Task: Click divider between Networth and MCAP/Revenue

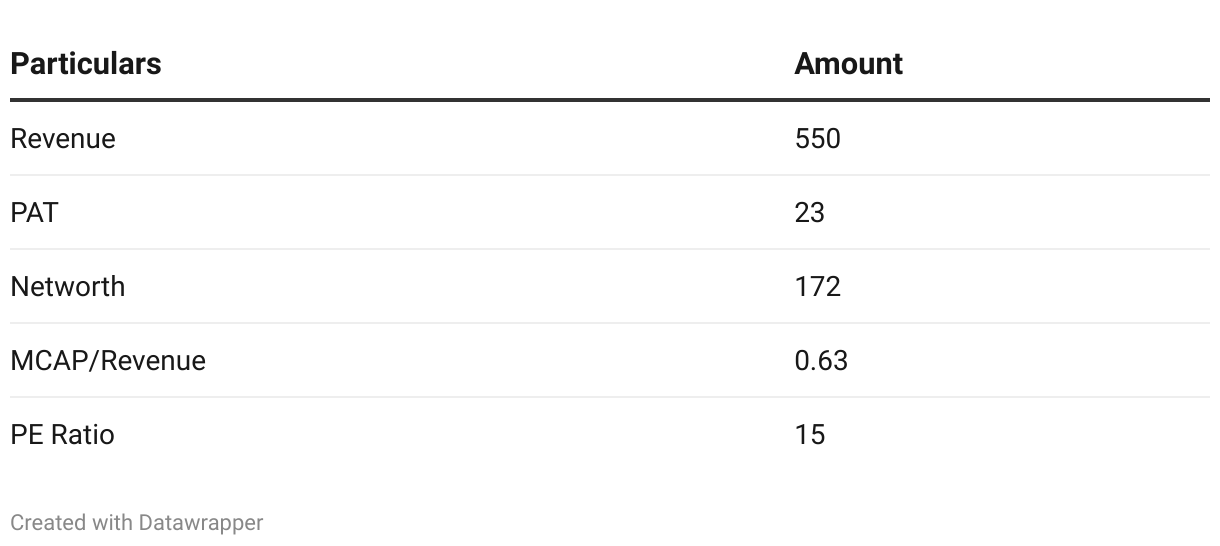Action: (610, 323)
